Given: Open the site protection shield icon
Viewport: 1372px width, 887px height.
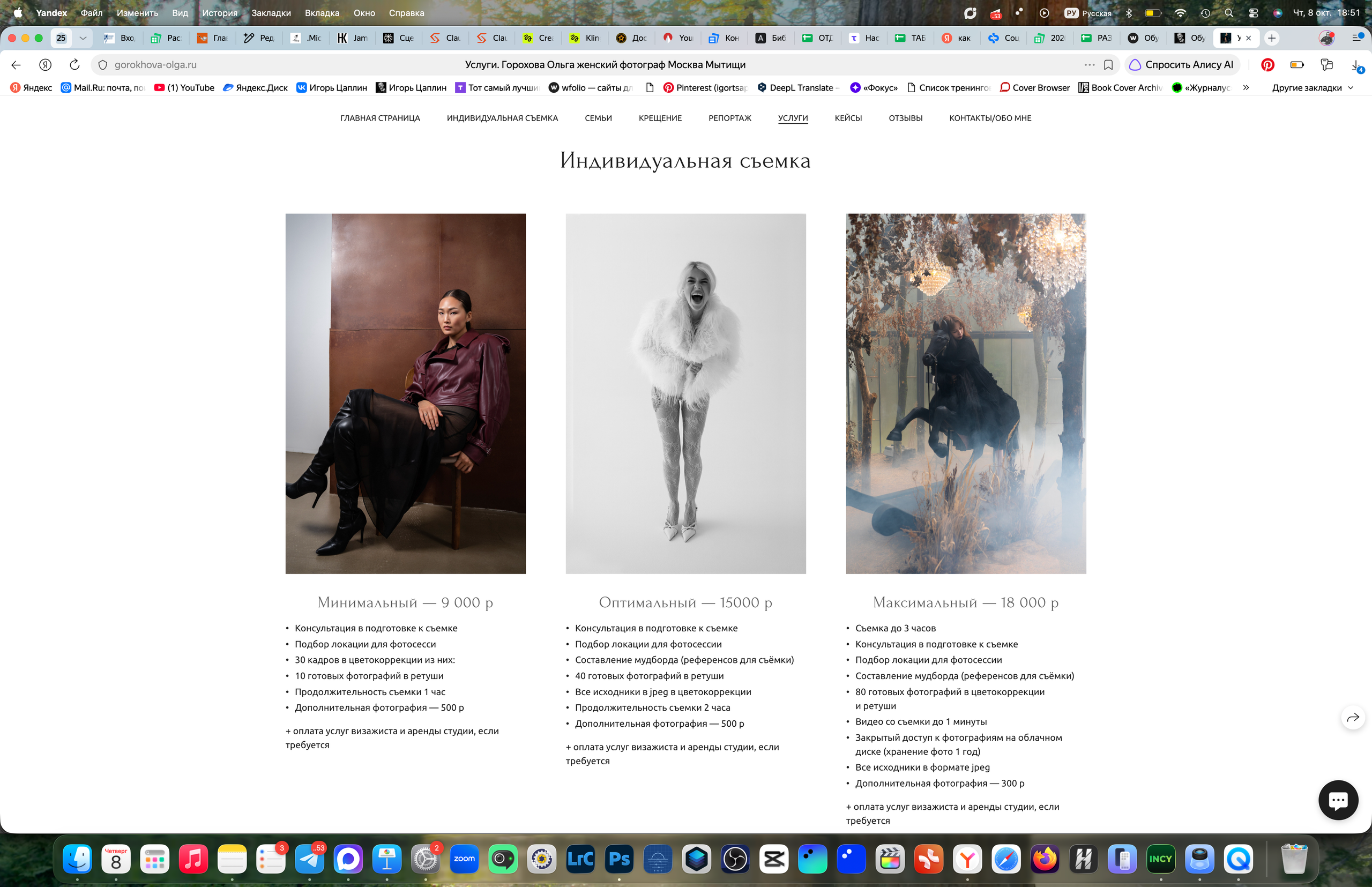Looking at the screenshot, I should click(x=102, y=64).
